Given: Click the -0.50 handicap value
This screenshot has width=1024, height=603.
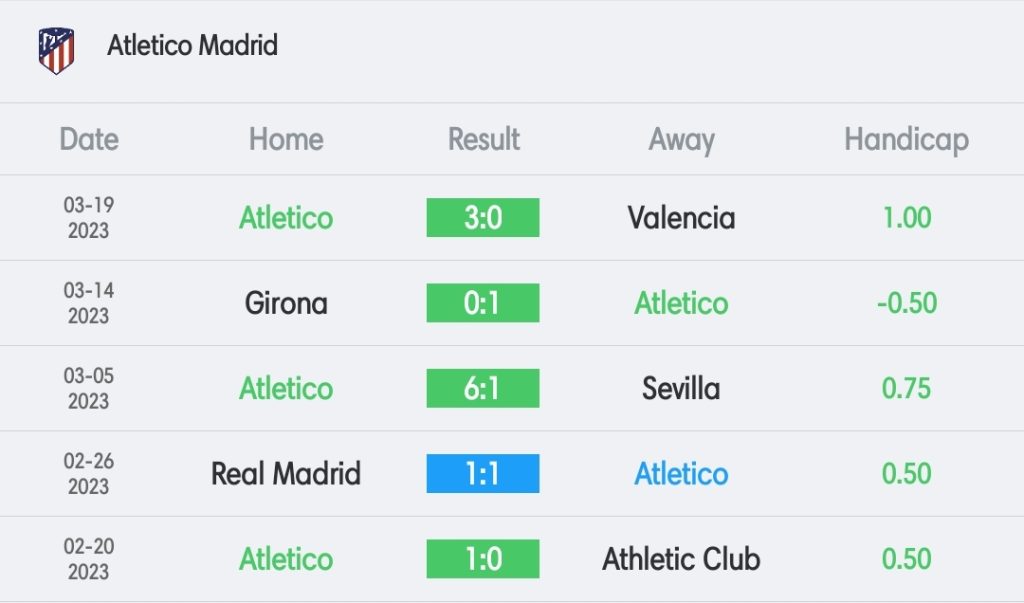Looking at the screenshot, I should coord(906,303).
